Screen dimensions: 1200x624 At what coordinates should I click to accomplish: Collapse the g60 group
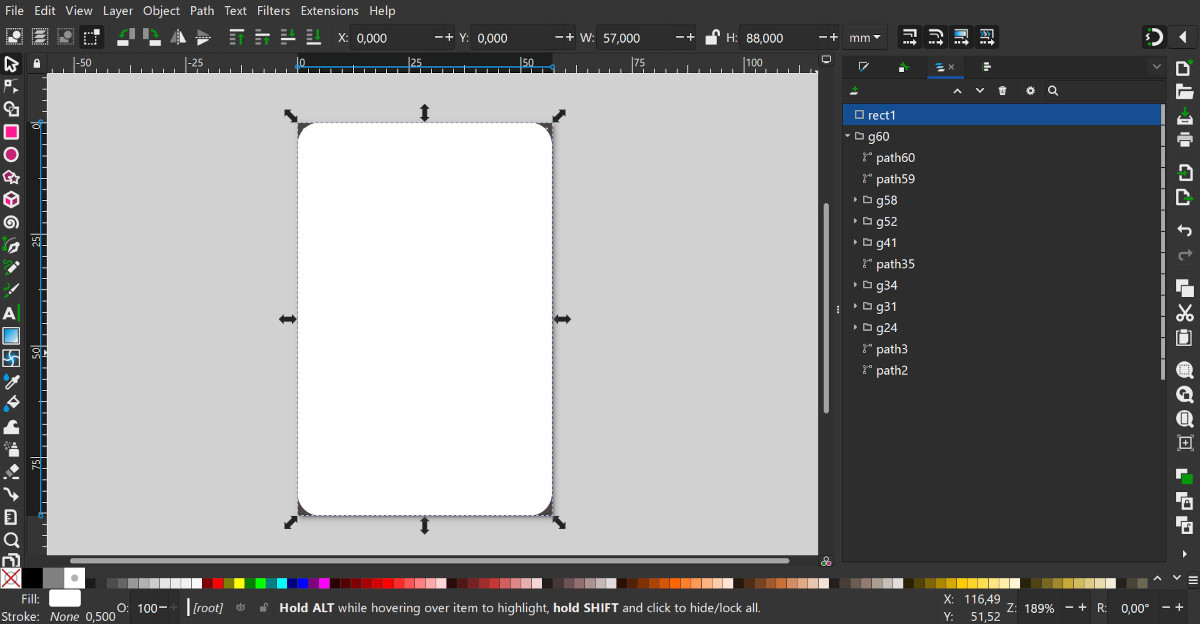click(848, 137)
